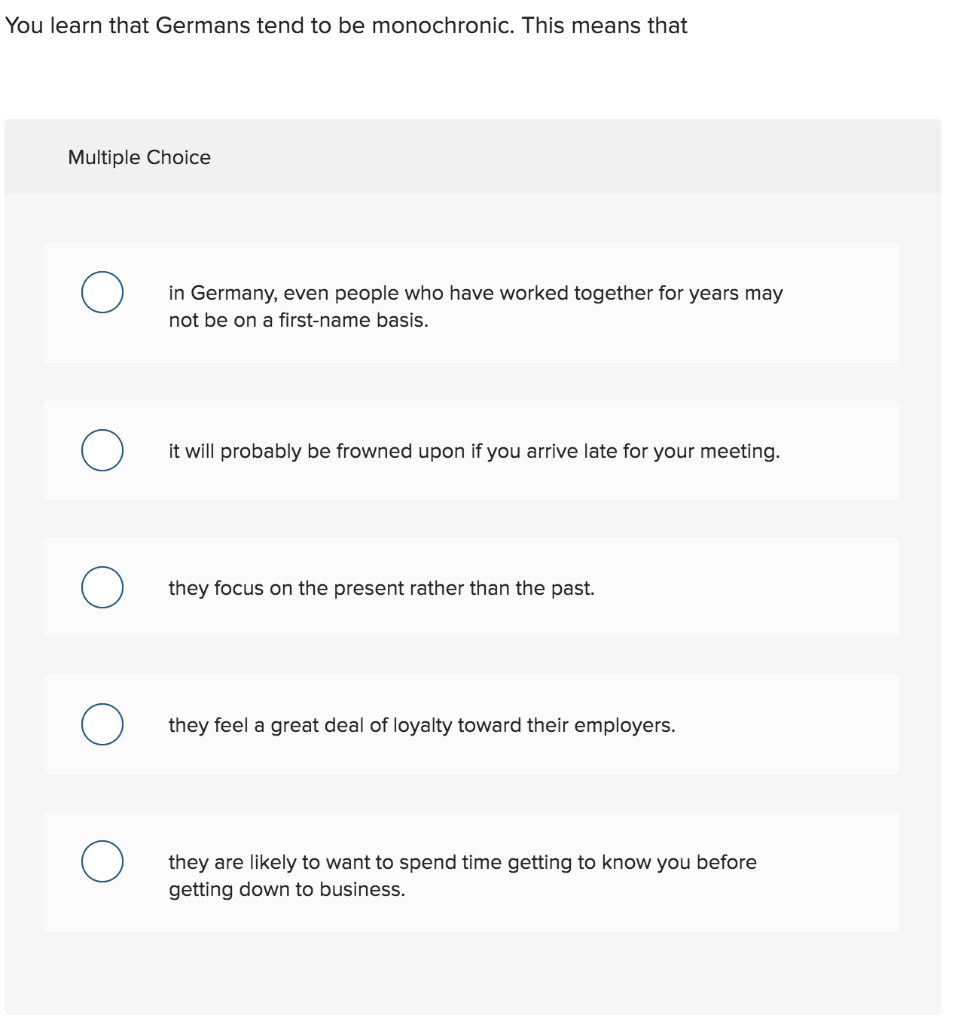Viewport: 961px width, 1024px height.
Task: Click the Multiple Choice header label
Action: pos(139,157)
